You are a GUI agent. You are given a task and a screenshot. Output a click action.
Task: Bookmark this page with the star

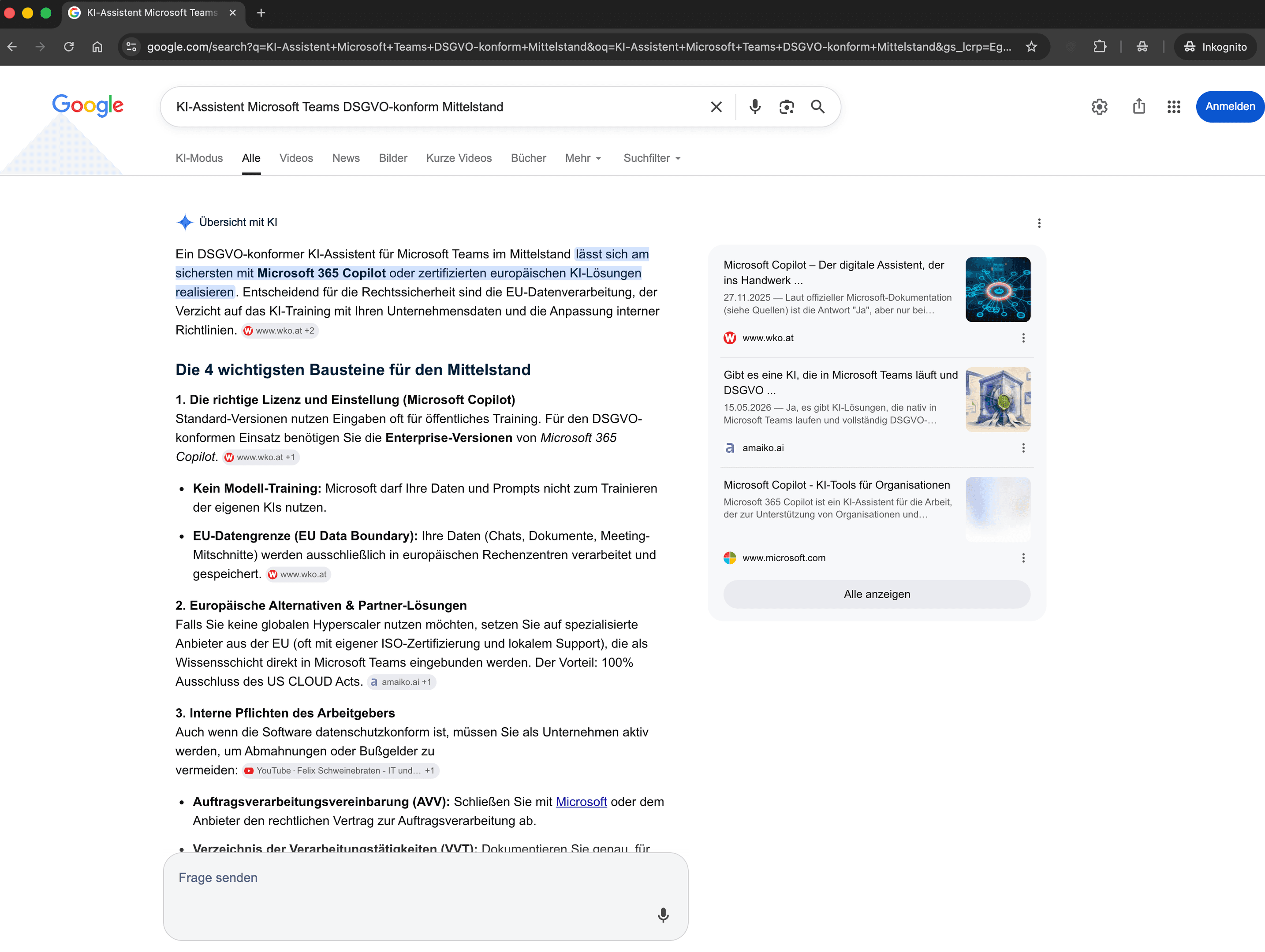point(1031,47)
